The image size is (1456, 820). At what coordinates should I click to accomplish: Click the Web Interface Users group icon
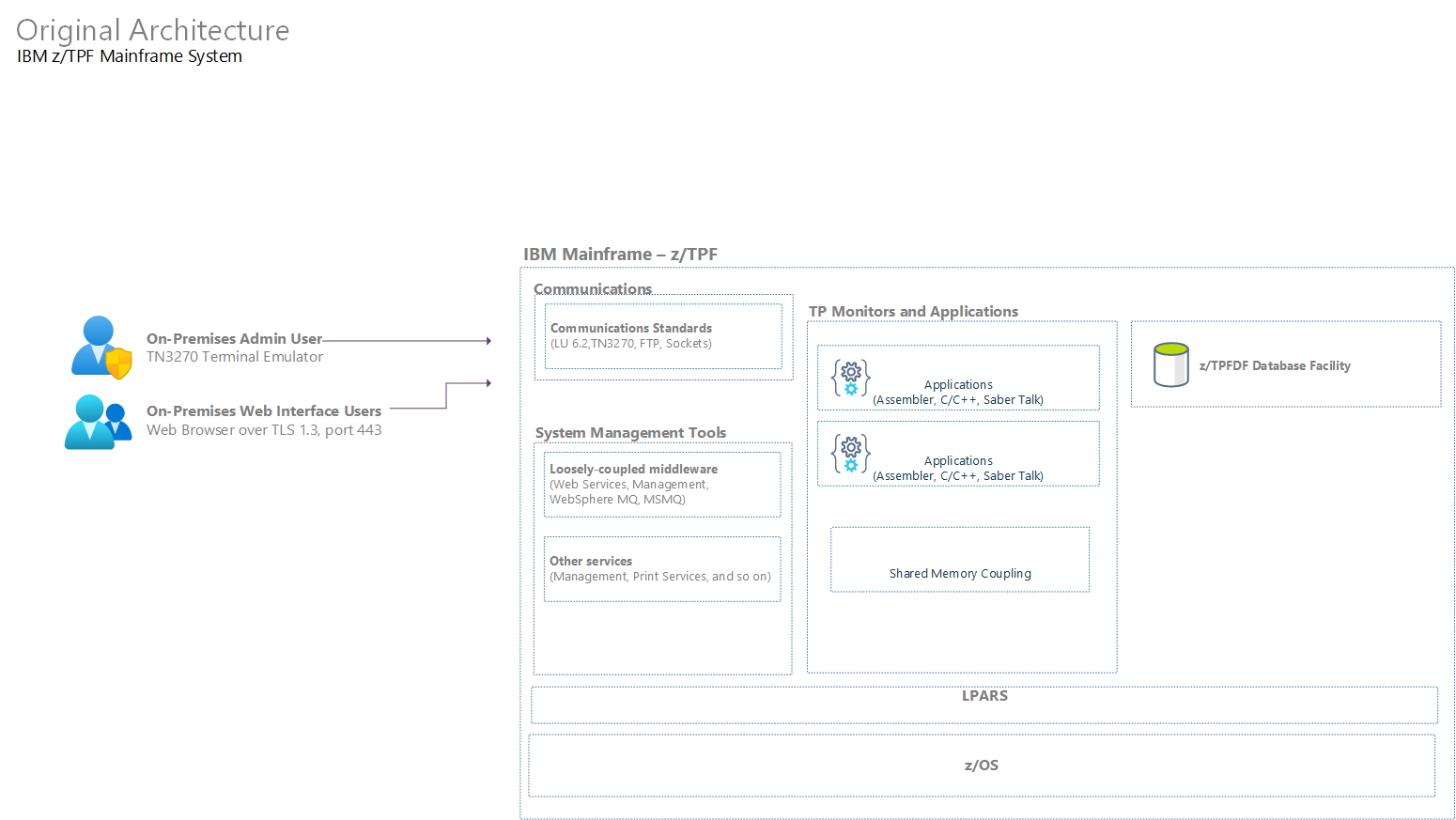[99, 422]
